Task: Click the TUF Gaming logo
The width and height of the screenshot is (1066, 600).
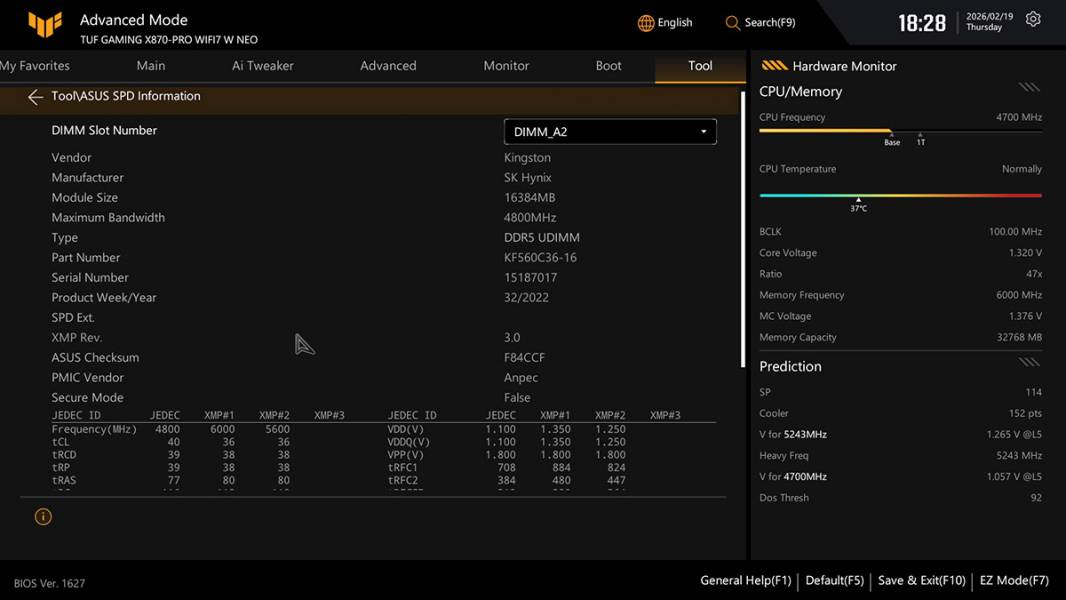Action: pyautogui.click(x=45, y=24)
